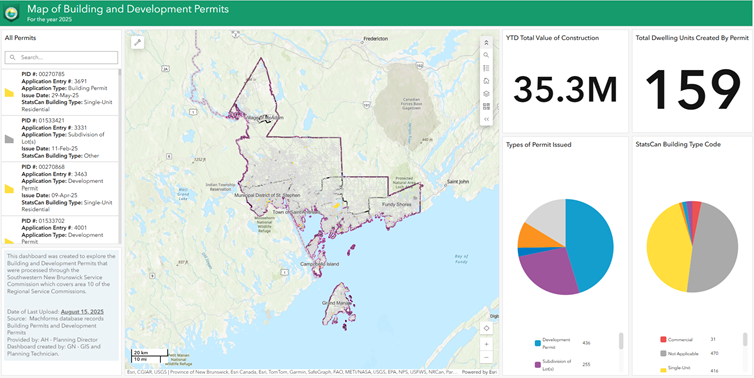Click the Not Applicable legend count 470

(x=714, y=353)
